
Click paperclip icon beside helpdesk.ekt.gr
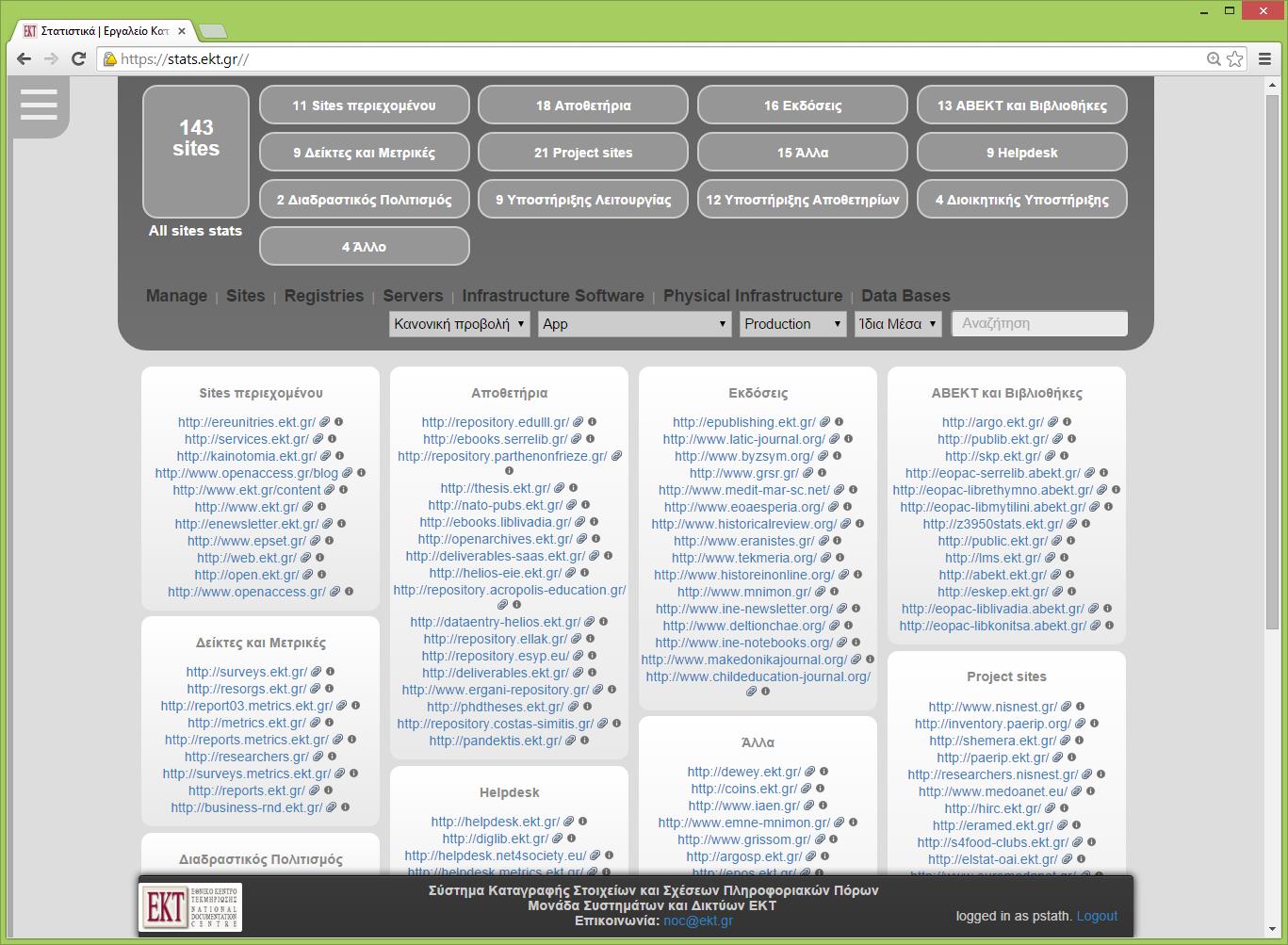[x=568, y=822]
